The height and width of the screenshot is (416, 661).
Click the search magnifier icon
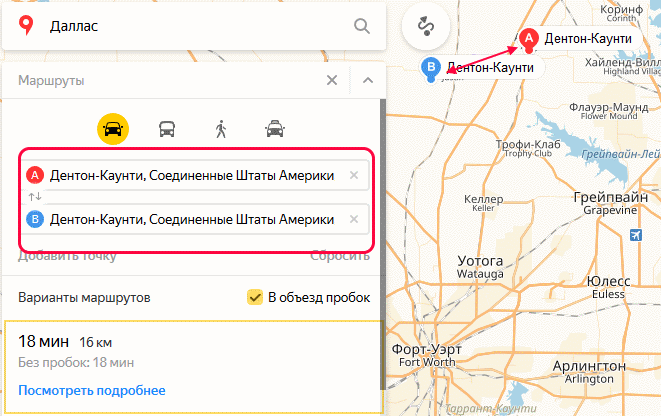coord(362,25)
